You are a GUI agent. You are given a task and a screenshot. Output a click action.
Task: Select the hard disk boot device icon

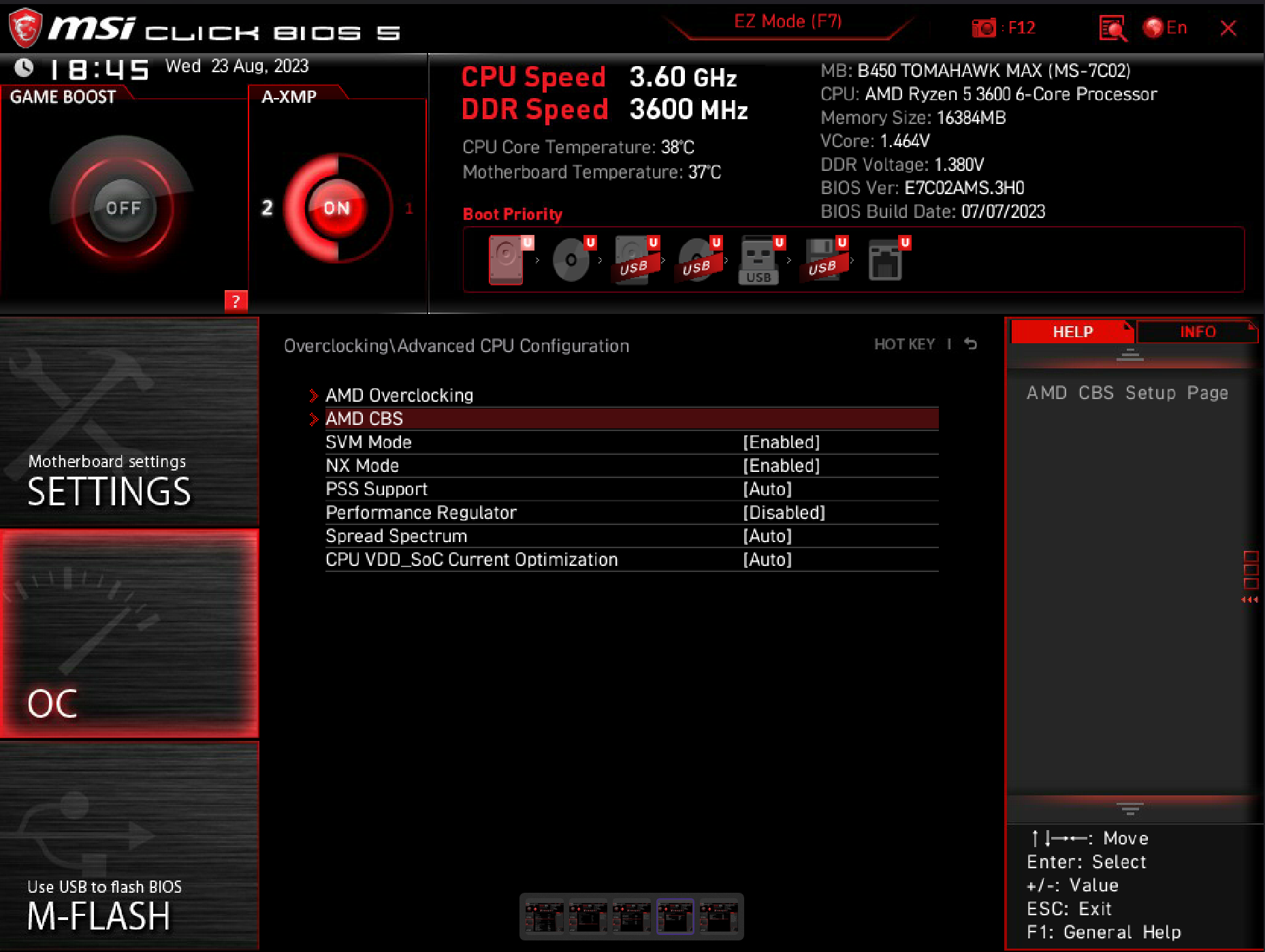click(507, 260)
